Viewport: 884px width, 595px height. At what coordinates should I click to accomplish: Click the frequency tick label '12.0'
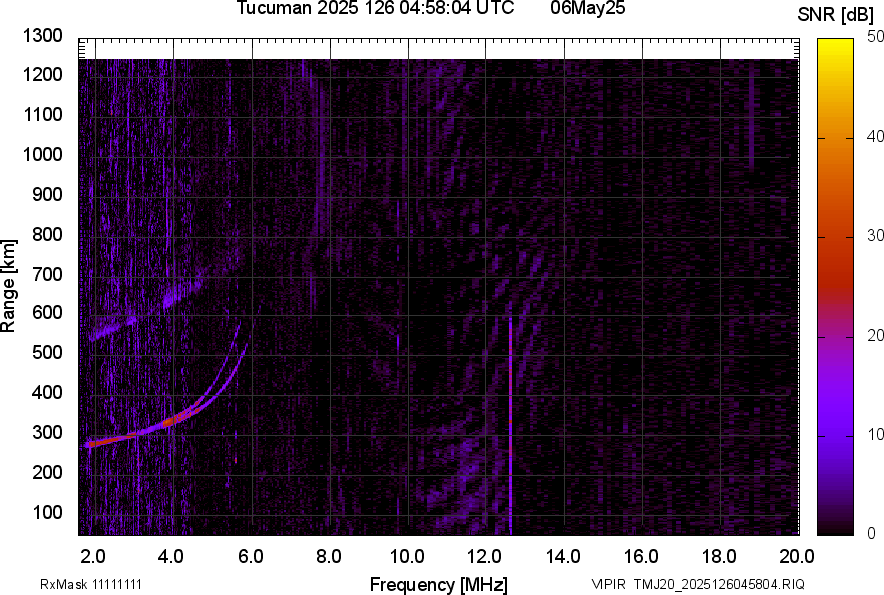click(484, 557)
